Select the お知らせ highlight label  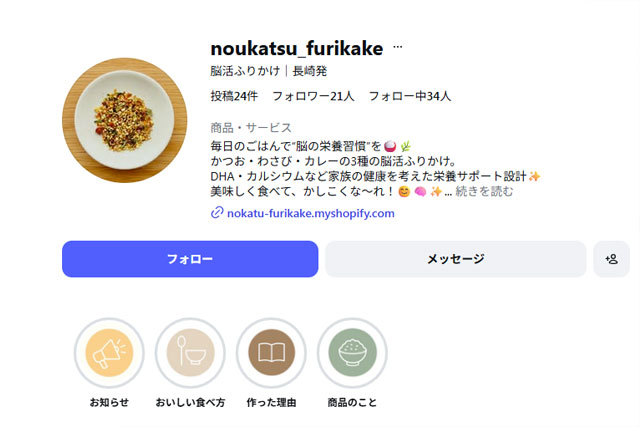[x=109, y=402]
